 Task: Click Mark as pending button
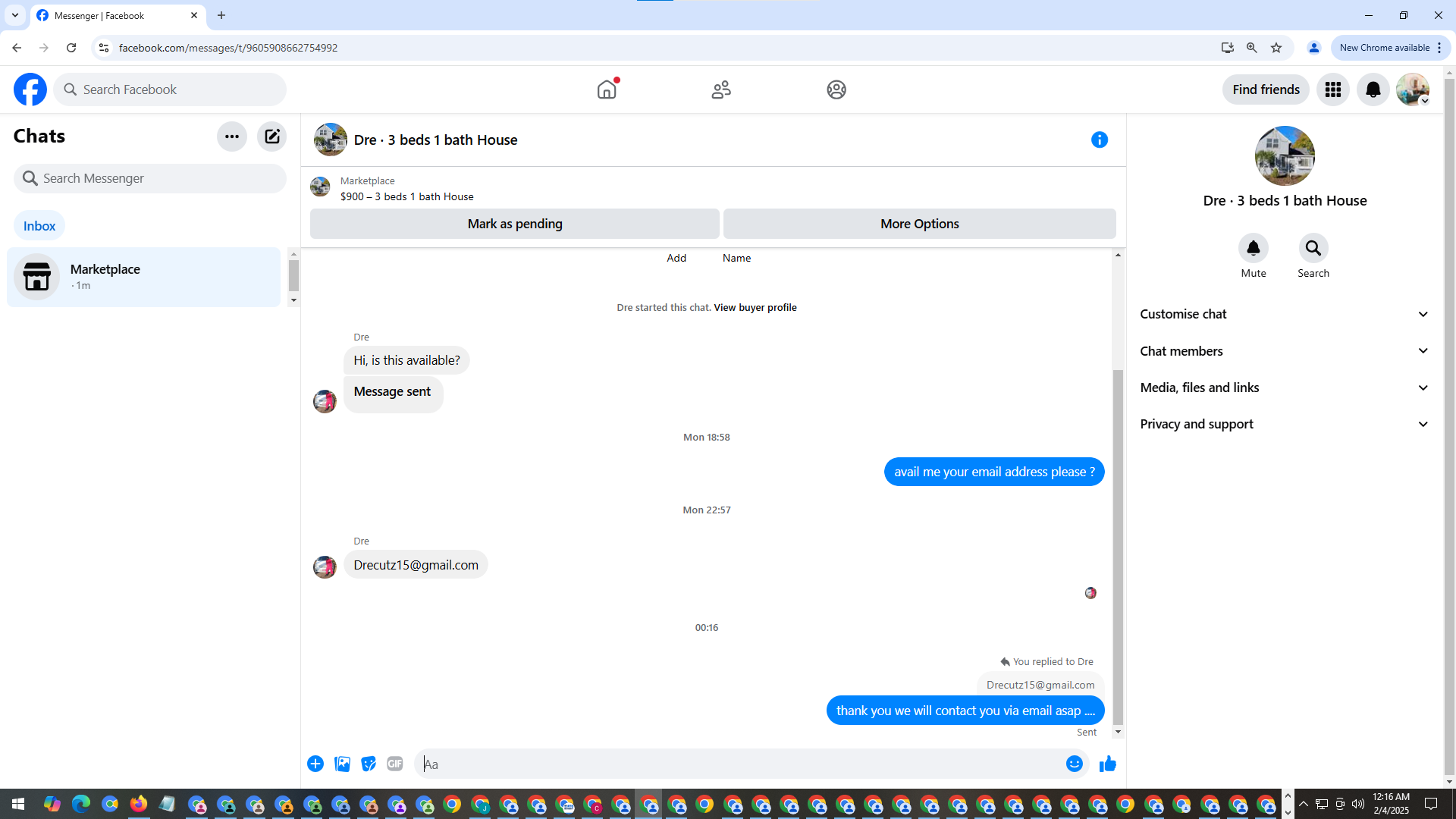click(515, 224)
